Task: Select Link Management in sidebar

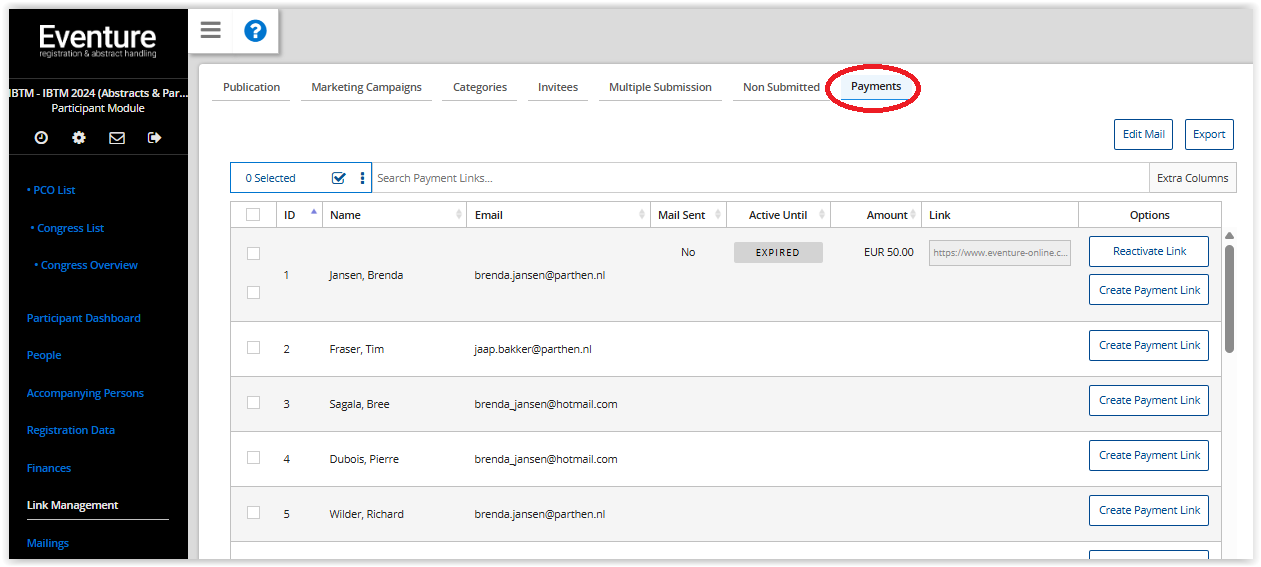Action: [72, 505]
